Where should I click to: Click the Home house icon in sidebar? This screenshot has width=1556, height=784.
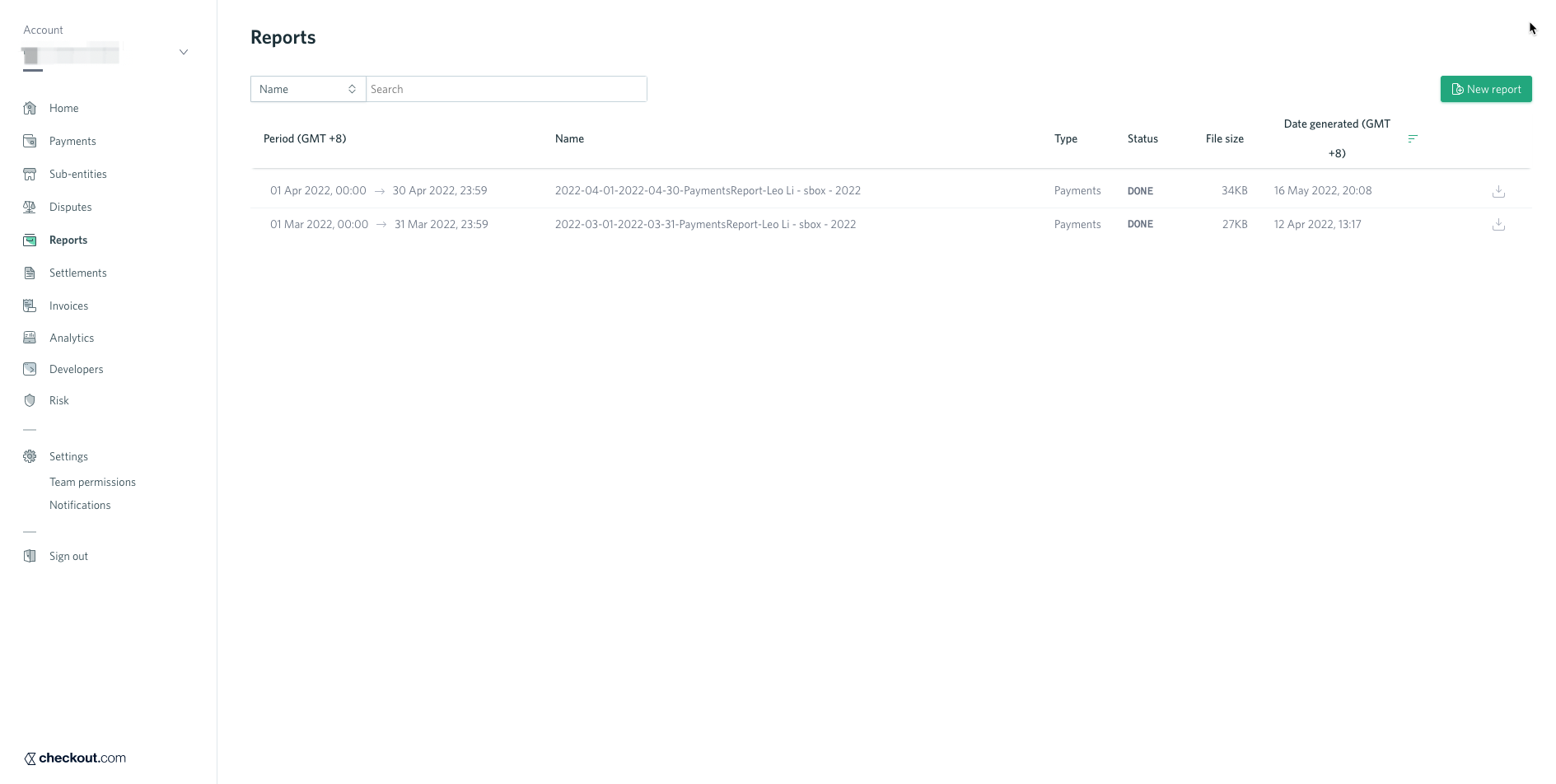coord(30,108)
